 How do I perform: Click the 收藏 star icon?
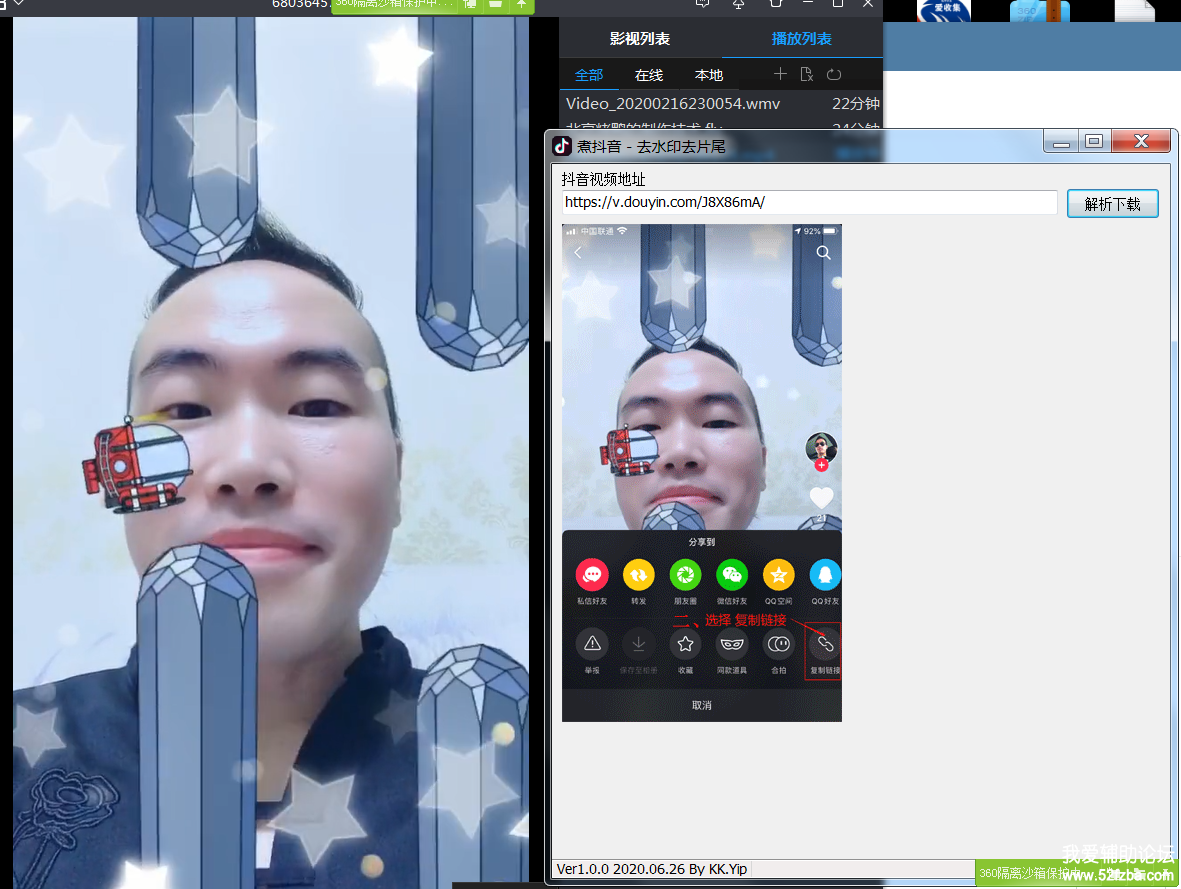(685, 644)
